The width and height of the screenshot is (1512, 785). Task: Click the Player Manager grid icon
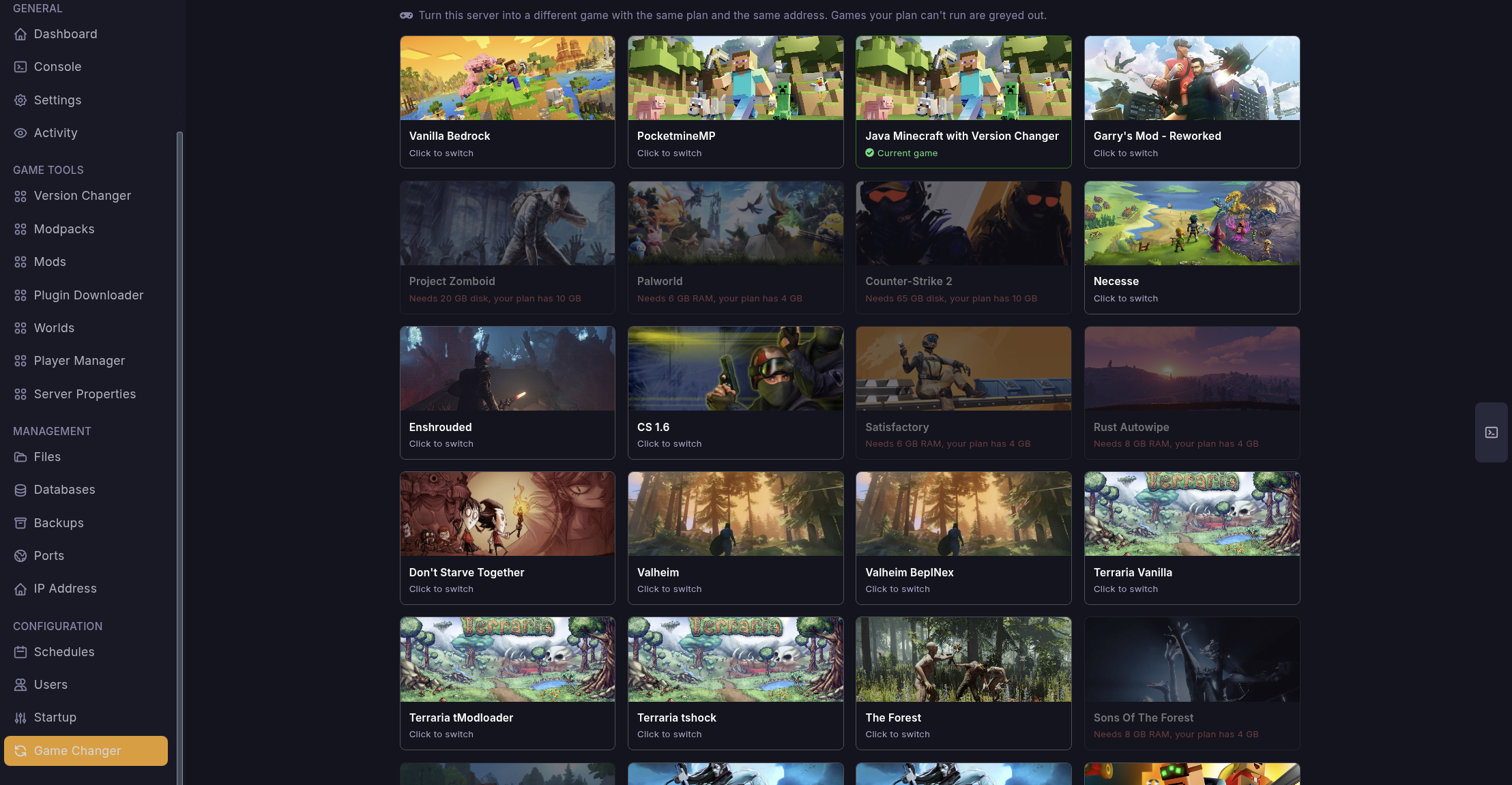20,361
